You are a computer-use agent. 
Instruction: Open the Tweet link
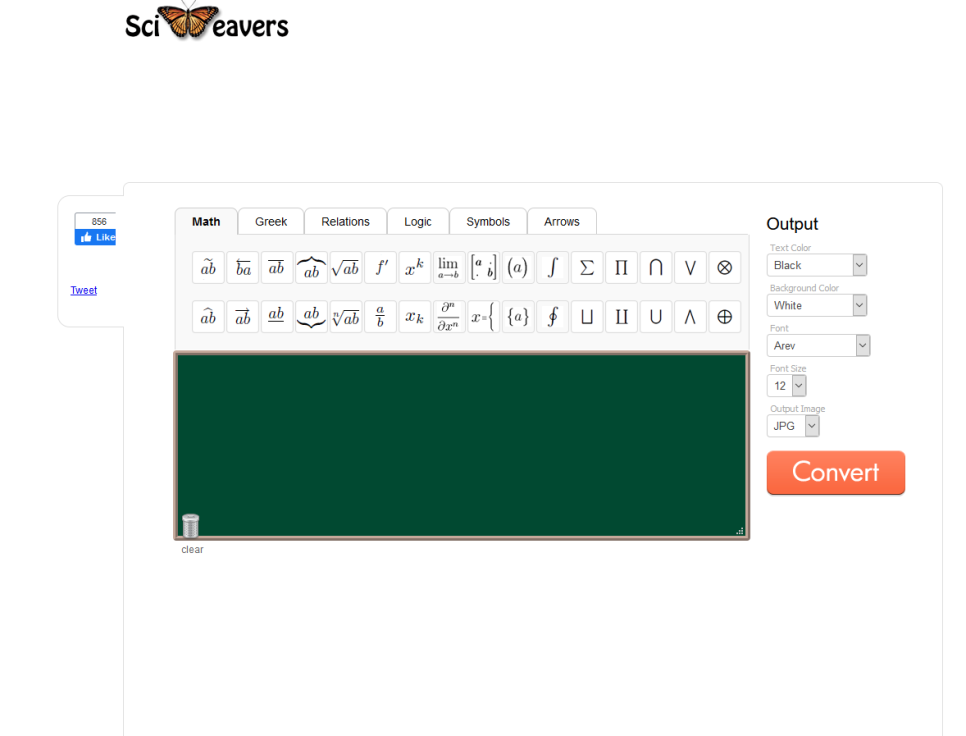click(x=84, y=290)
